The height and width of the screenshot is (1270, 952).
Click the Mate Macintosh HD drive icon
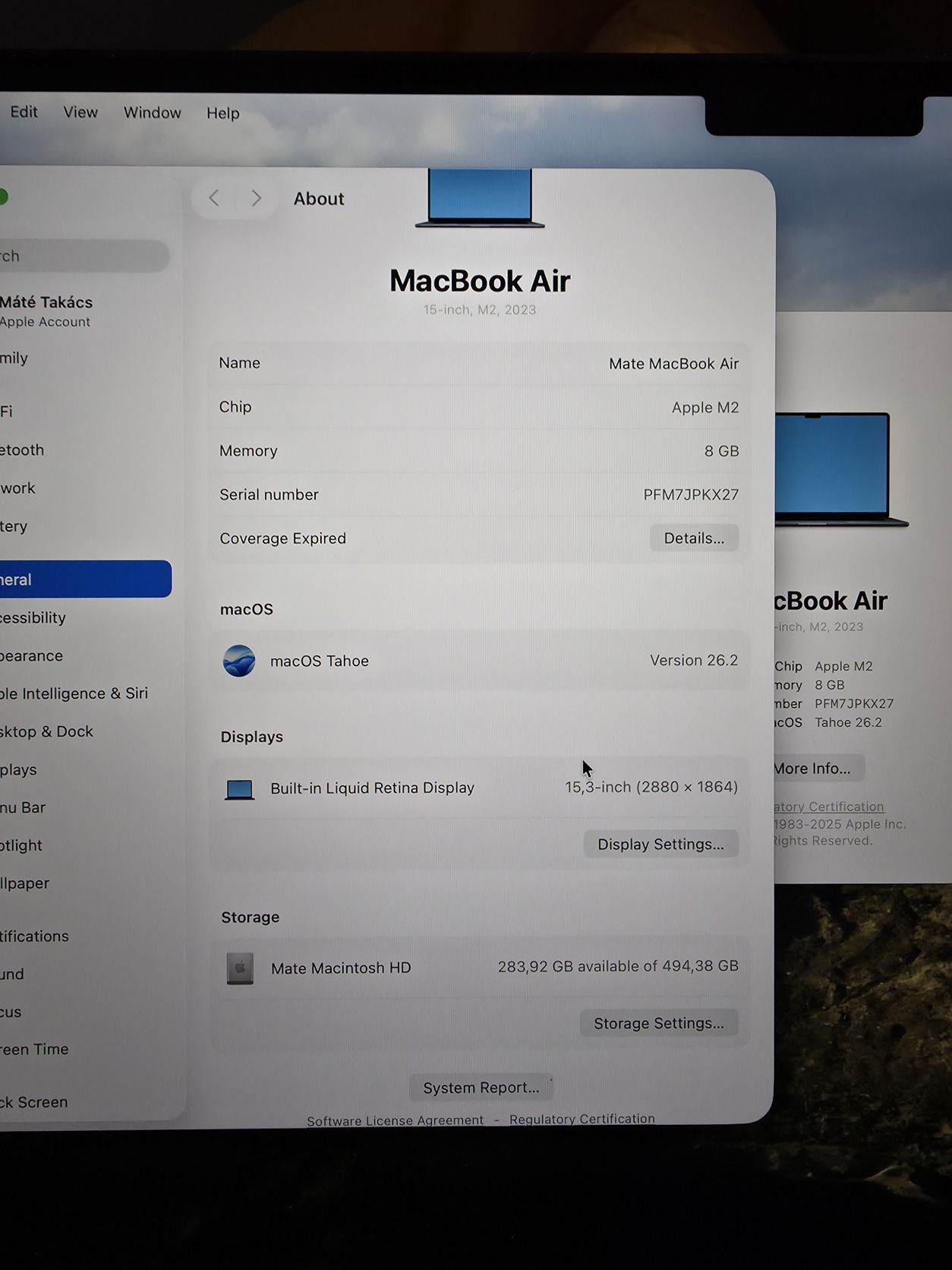[240, 968]
